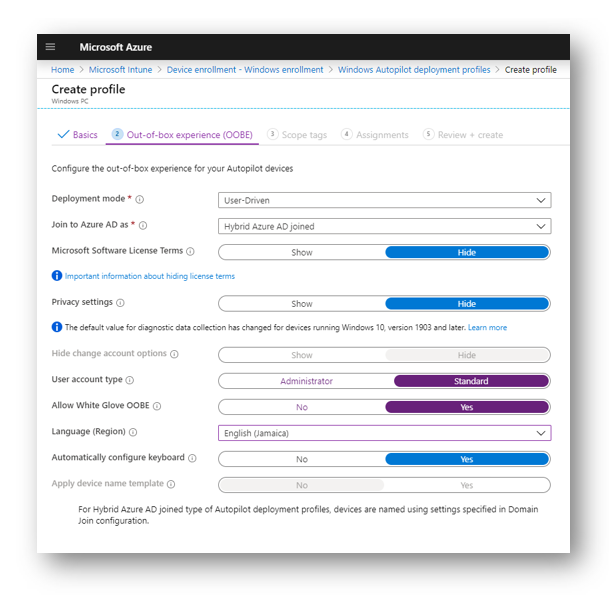The width and height of the screenshot is (609, 602).
Task: Set Allow White Glove OOBE to Yes
Action: pos(466,407)
